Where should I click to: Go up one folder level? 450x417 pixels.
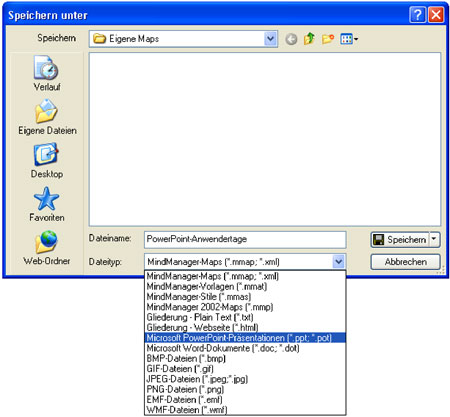(x=309, y=39)
